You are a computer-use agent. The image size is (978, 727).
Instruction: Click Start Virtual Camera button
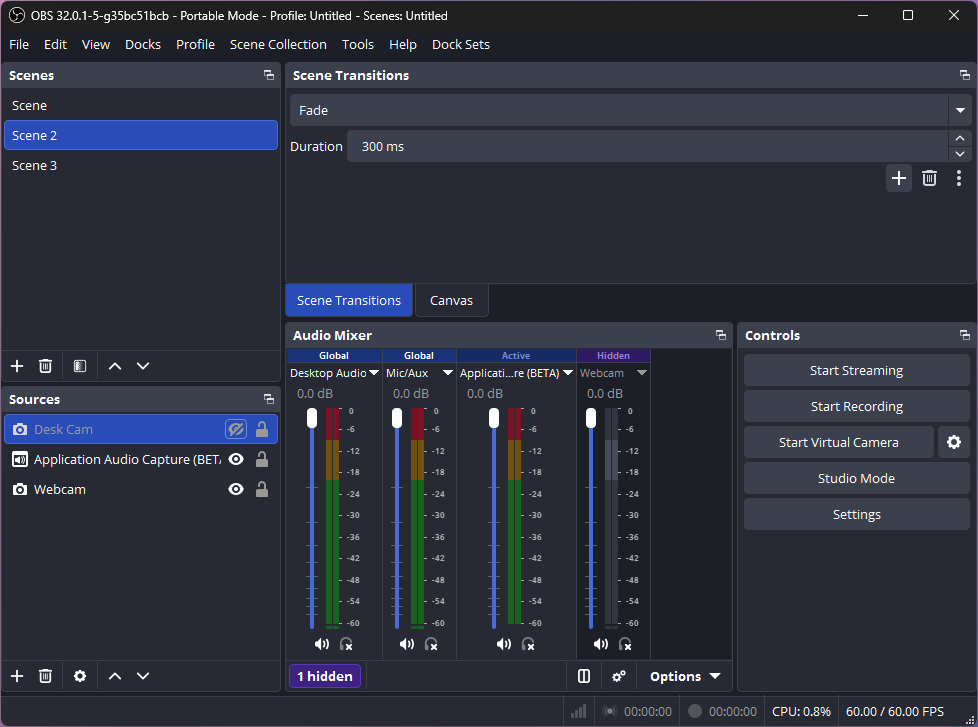click(x=839, y=443)
